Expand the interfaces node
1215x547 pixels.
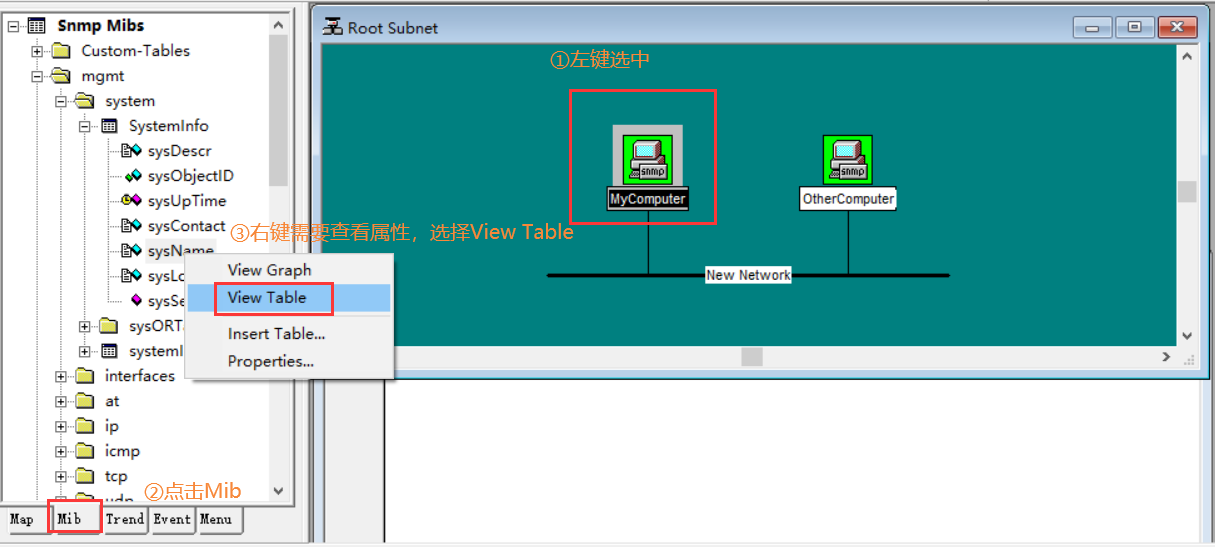tap(61, 376)
